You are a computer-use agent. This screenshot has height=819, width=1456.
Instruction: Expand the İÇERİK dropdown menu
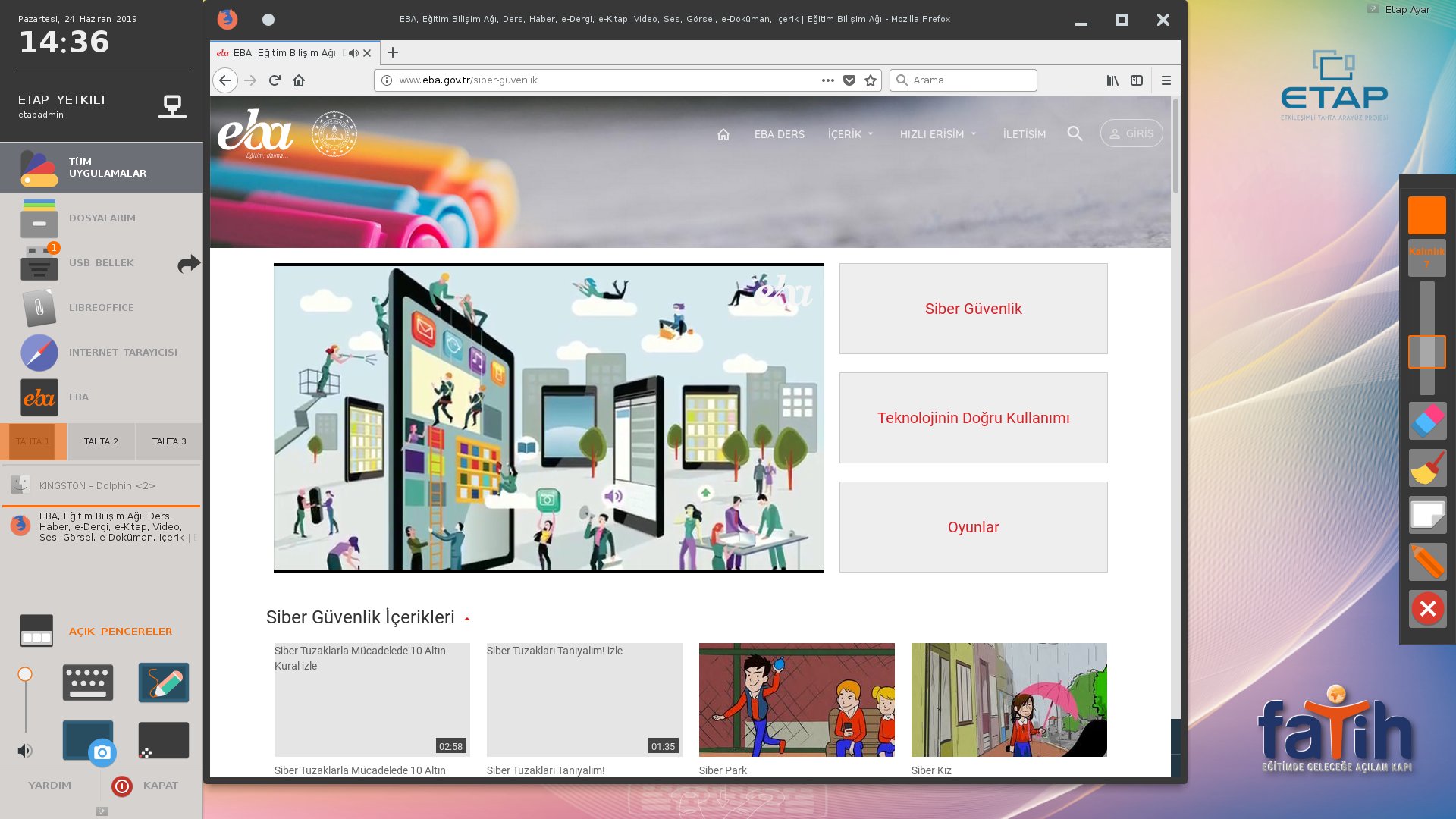pos(850,134)
